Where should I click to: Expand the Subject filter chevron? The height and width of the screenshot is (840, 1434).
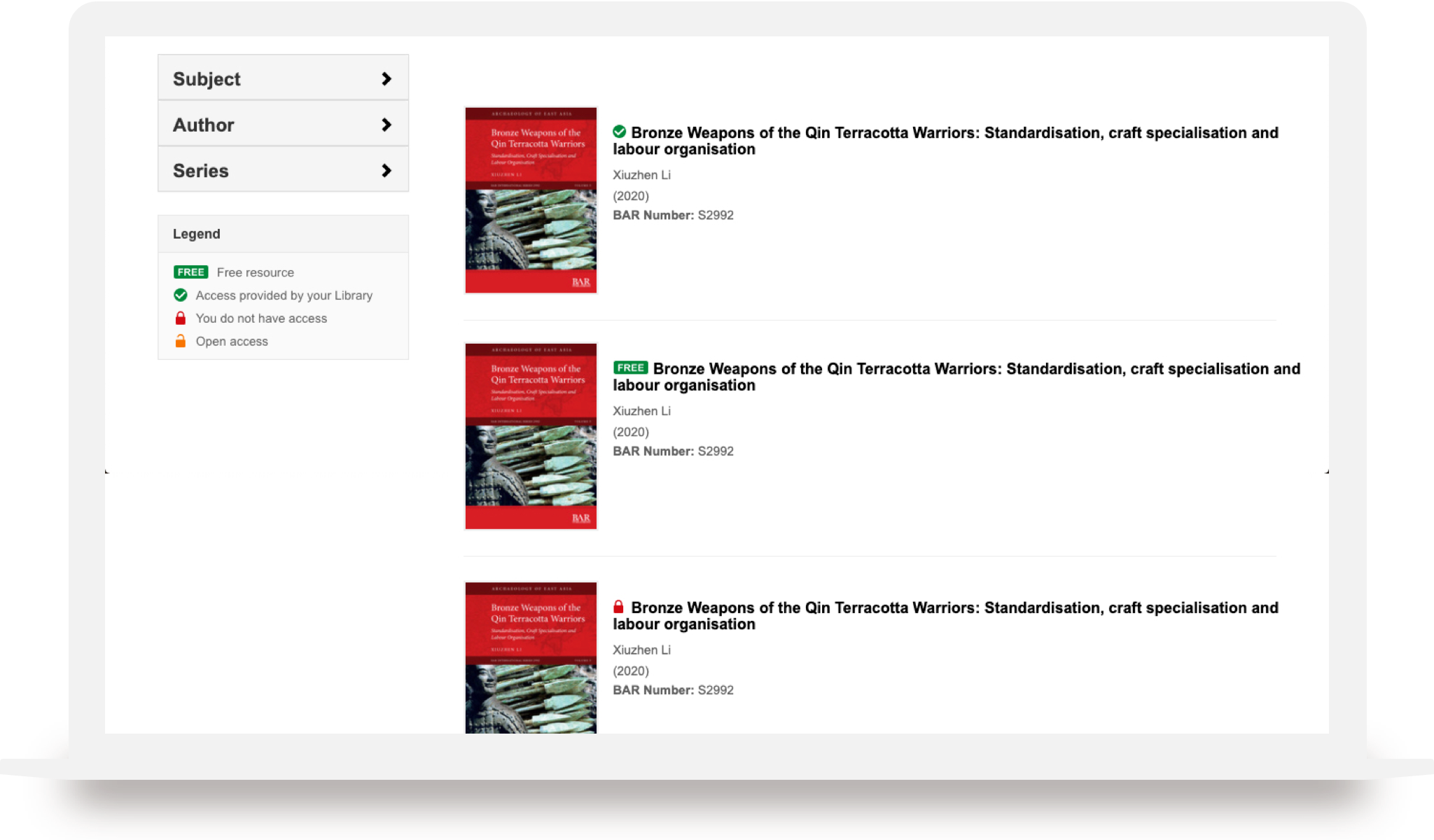[x=386, y=79]
